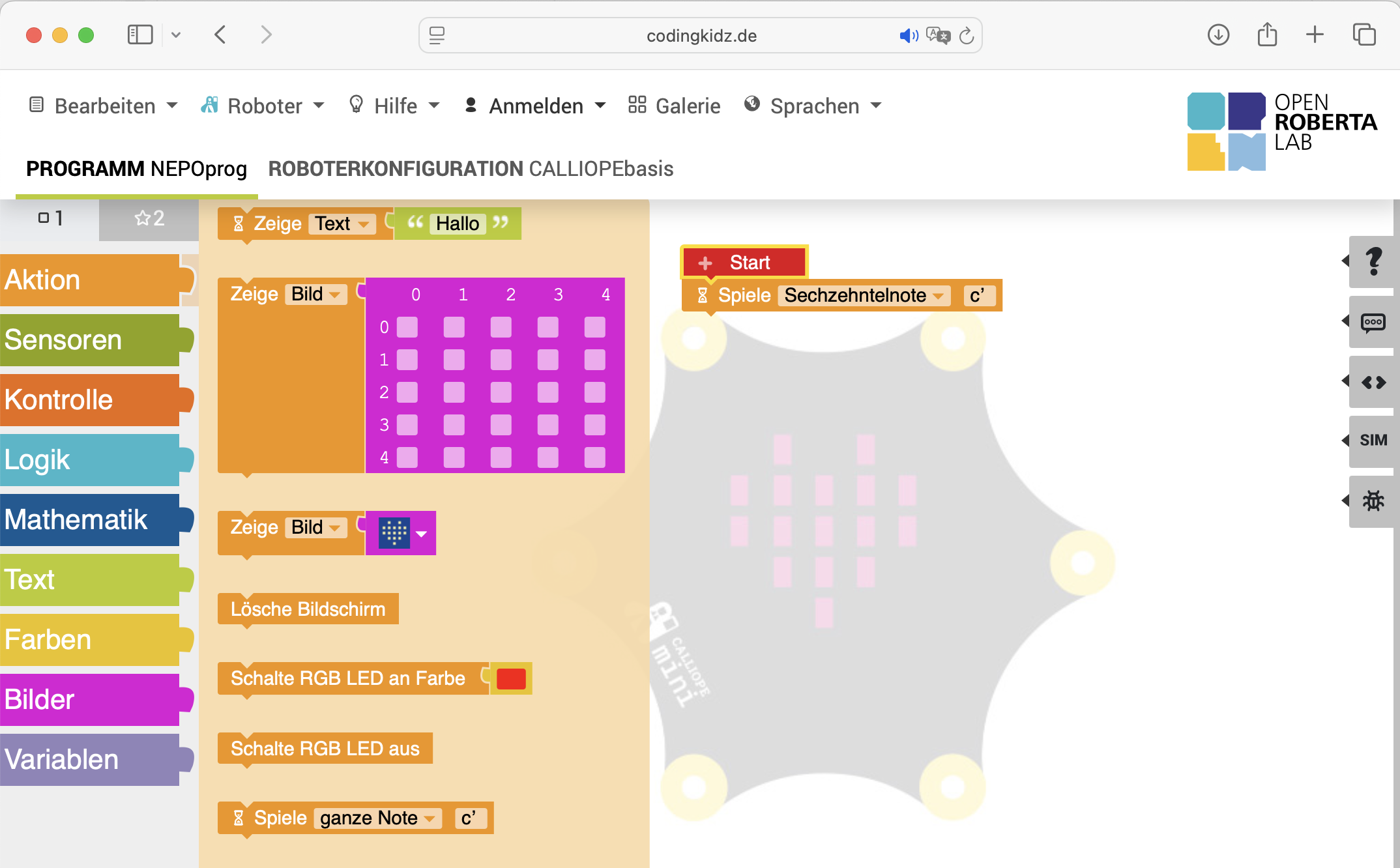Reload the codingkidz.de page
The height and width of the screenshot is (868, 1400).
967,36
